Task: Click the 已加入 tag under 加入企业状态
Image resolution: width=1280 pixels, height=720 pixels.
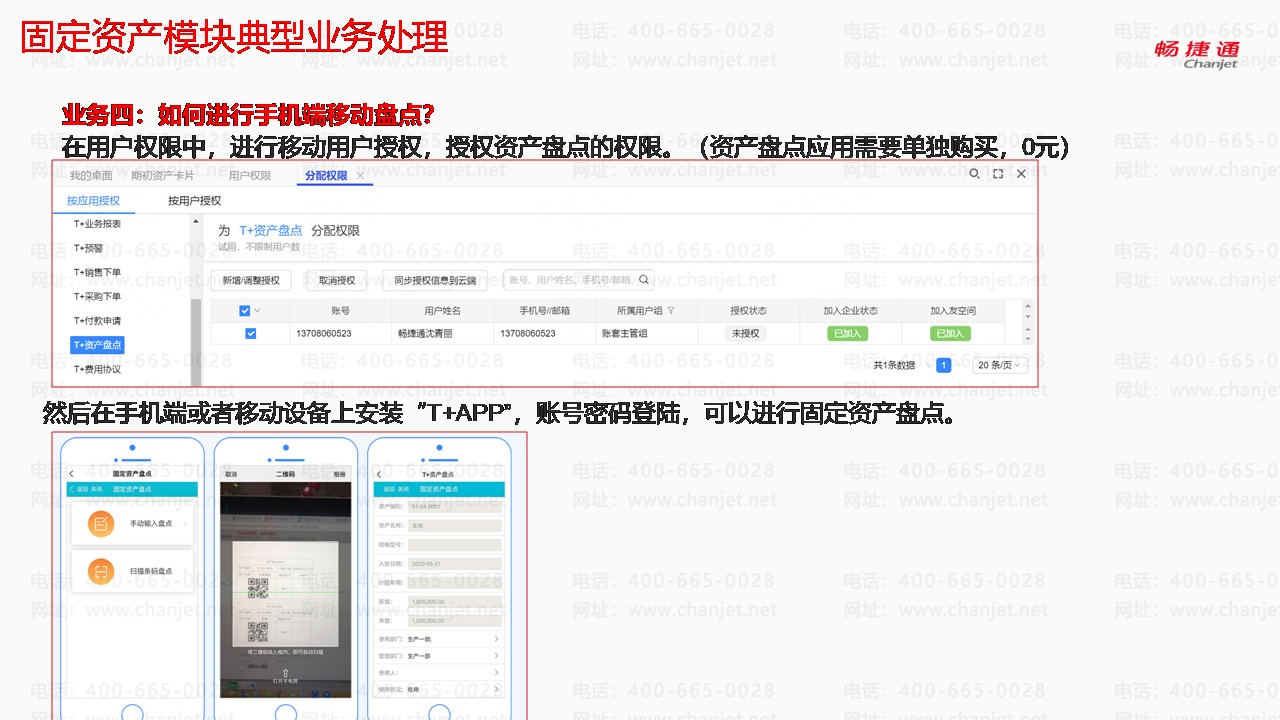Action: coord(846,334)
